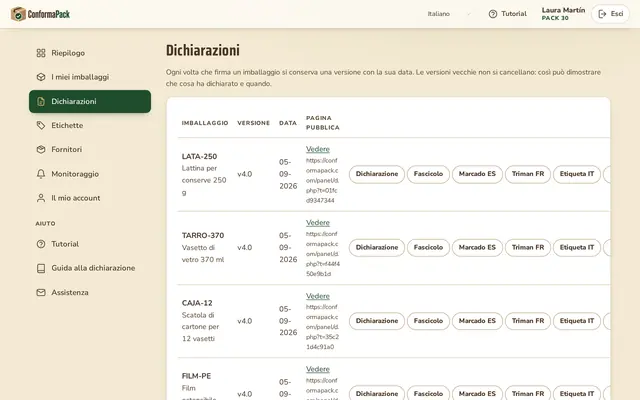Click the TARRO-370 packaging name

pos(203,236)
